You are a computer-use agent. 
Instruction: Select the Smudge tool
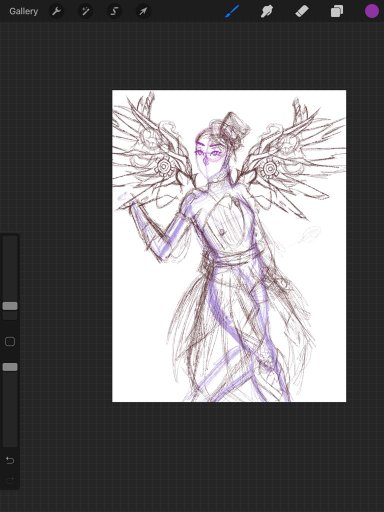pos(267,12)
